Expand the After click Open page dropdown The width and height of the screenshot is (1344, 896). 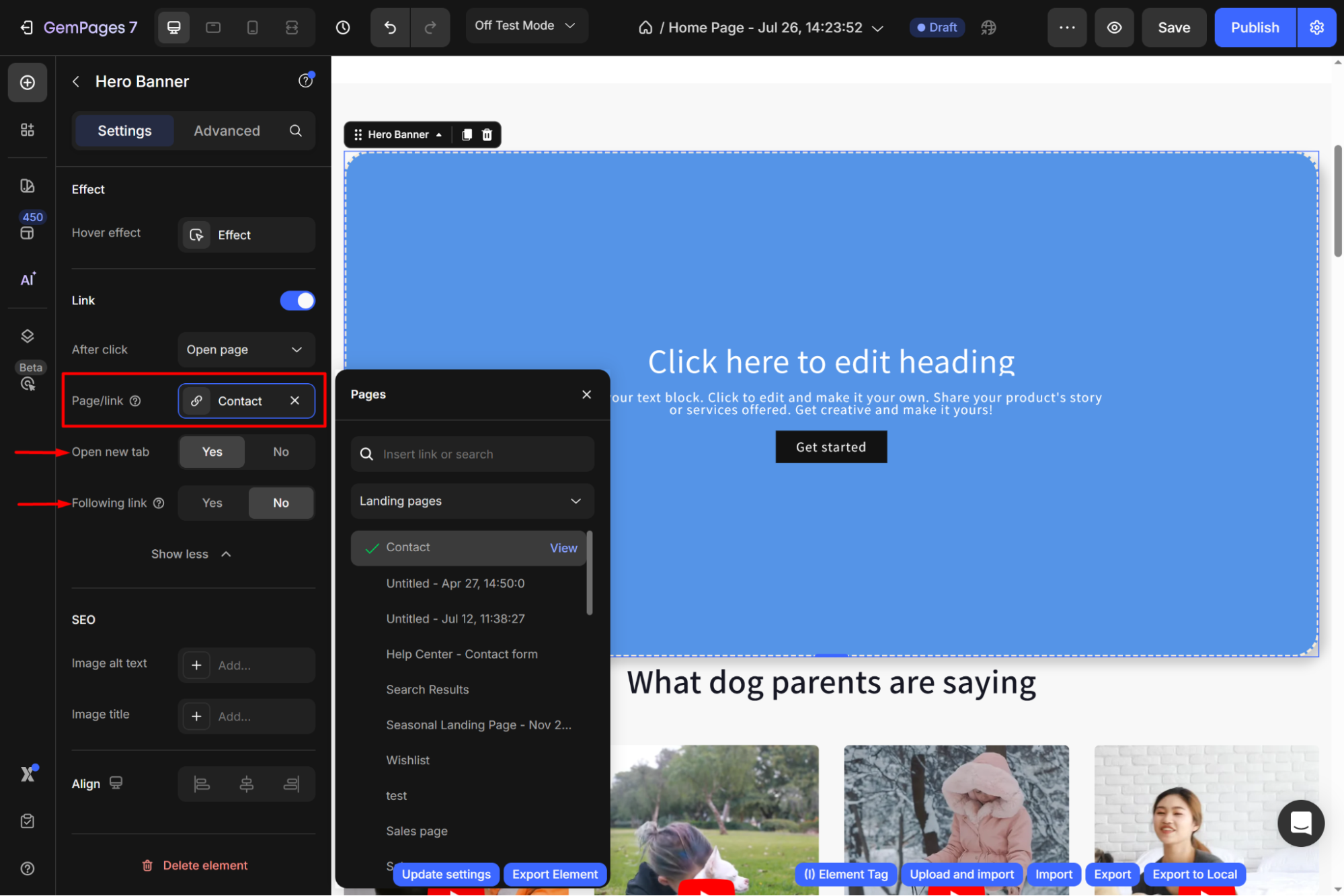pyautogui.click(x=245, y=350)
